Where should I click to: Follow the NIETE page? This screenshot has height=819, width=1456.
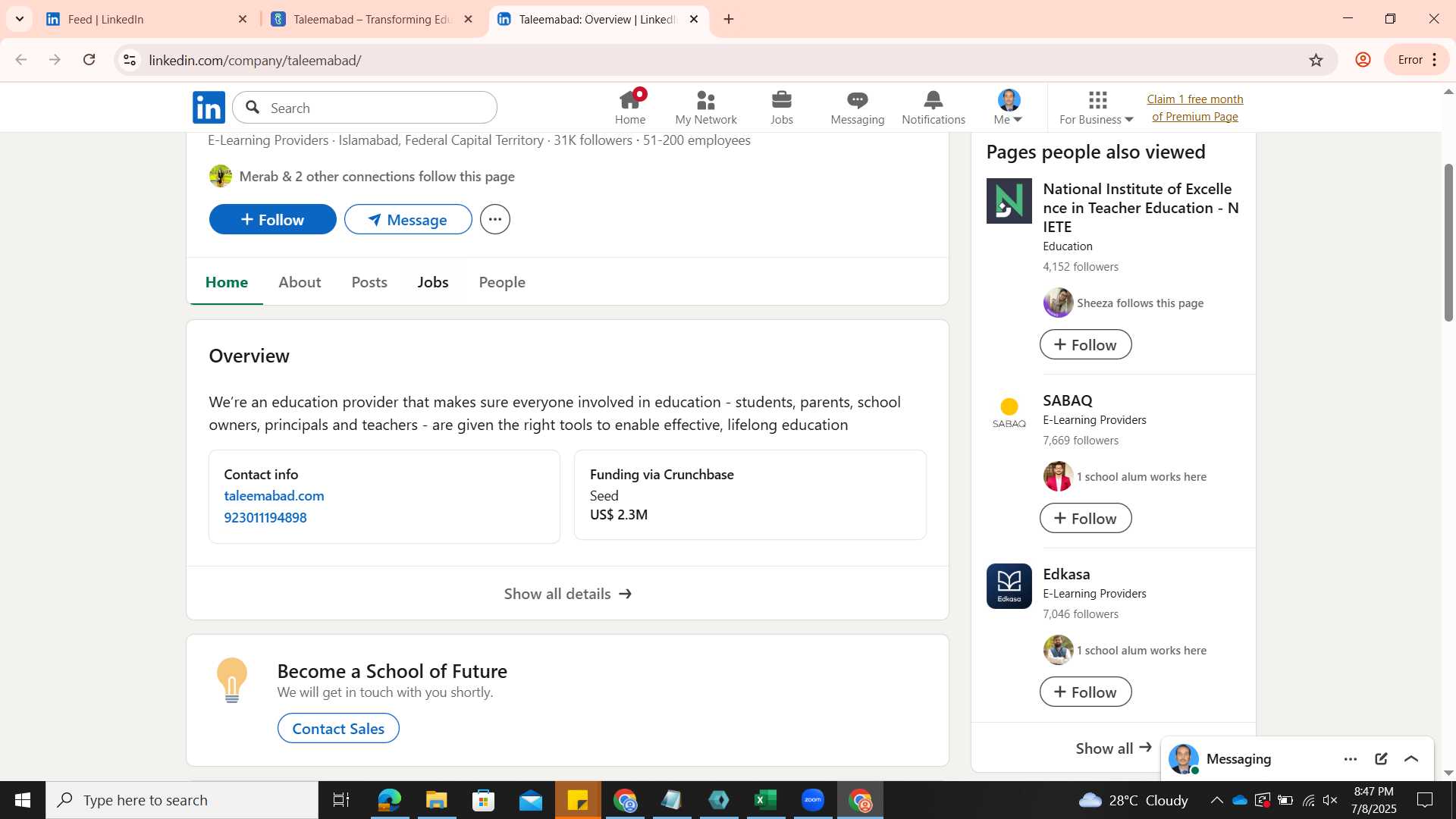1085,344
